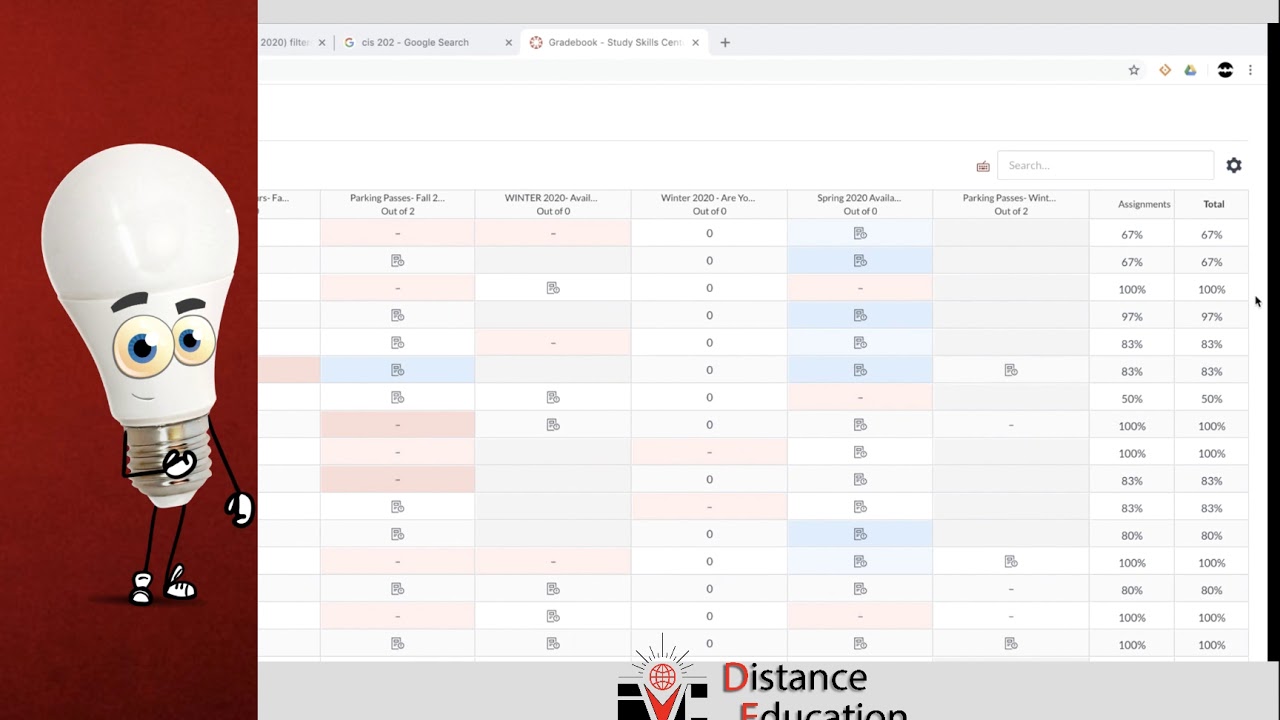Select the 0 score in the 97% row
Image resolution: width=1280 pixels, height=720 pixels.
click(x=709, y=315)
